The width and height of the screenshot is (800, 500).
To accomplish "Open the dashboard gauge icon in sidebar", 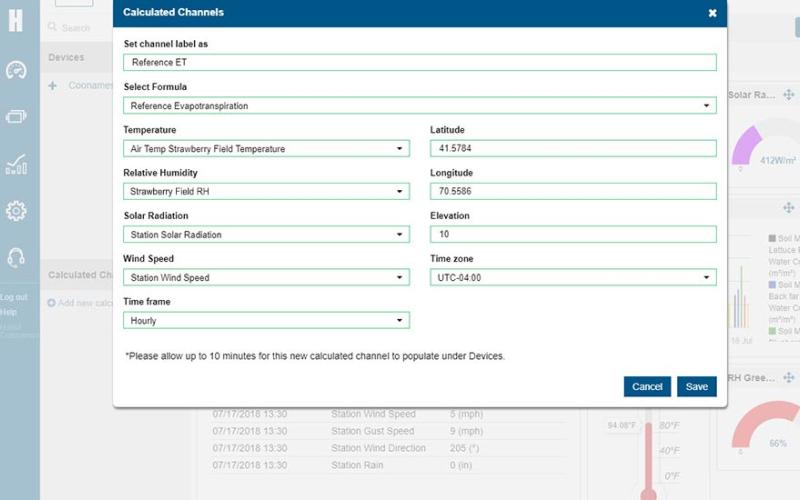I will coord(15,70).
